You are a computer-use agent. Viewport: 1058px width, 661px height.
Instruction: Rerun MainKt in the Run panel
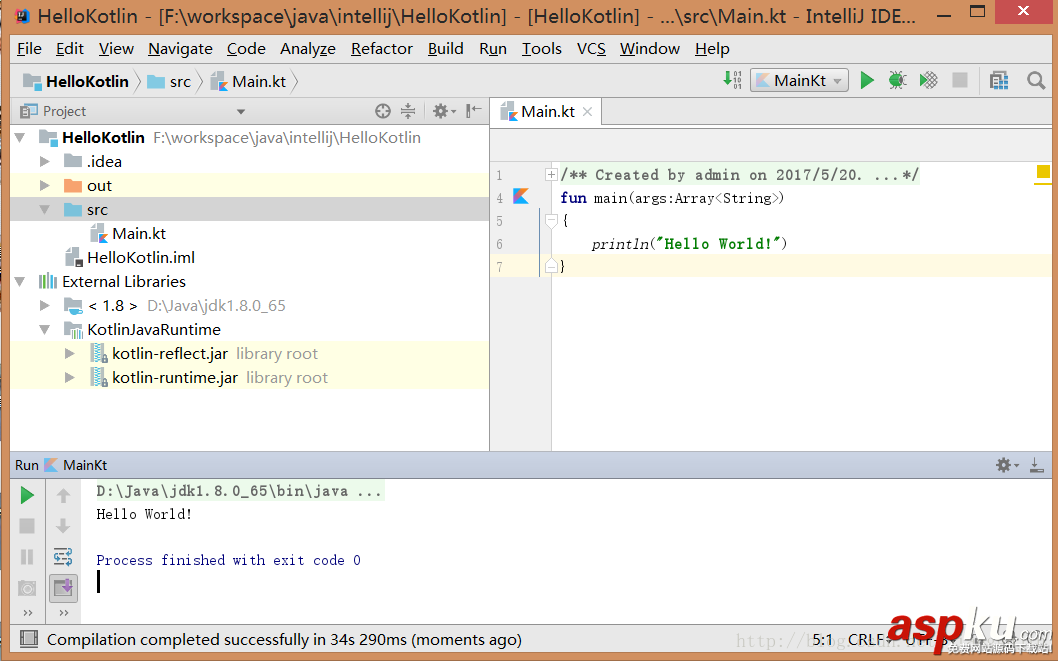[27, 495]
